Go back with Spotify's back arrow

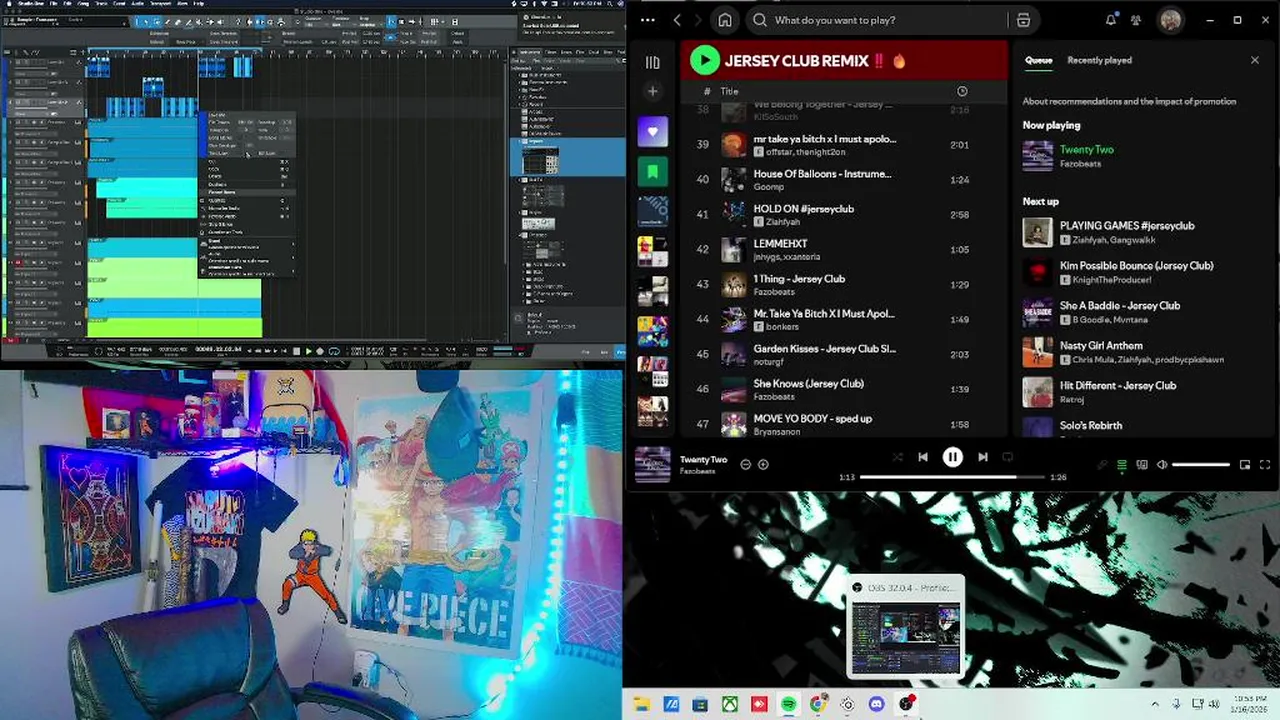pos(677,20)
